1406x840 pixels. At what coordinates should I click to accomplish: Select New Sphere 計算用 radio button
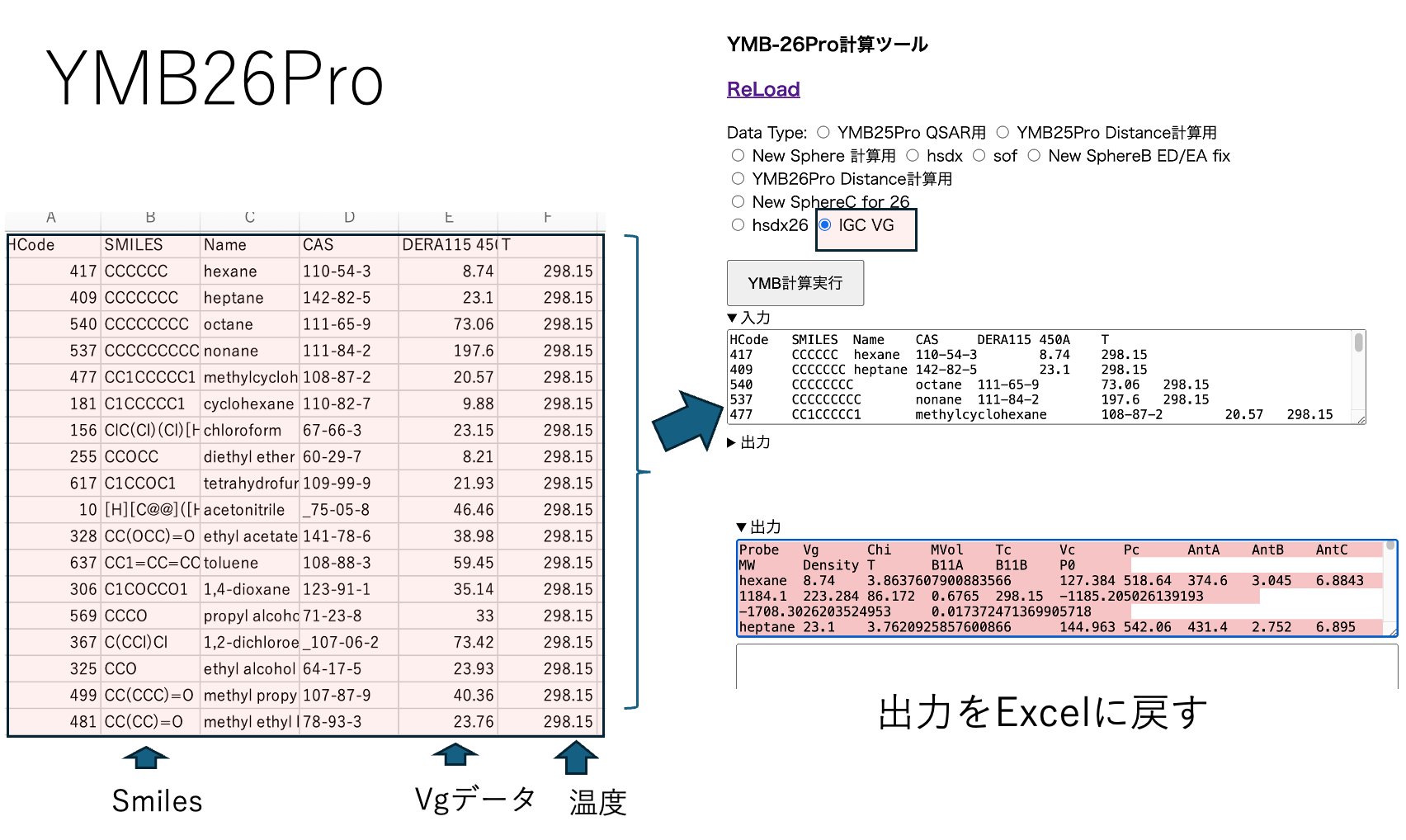[x=738, y=156]
